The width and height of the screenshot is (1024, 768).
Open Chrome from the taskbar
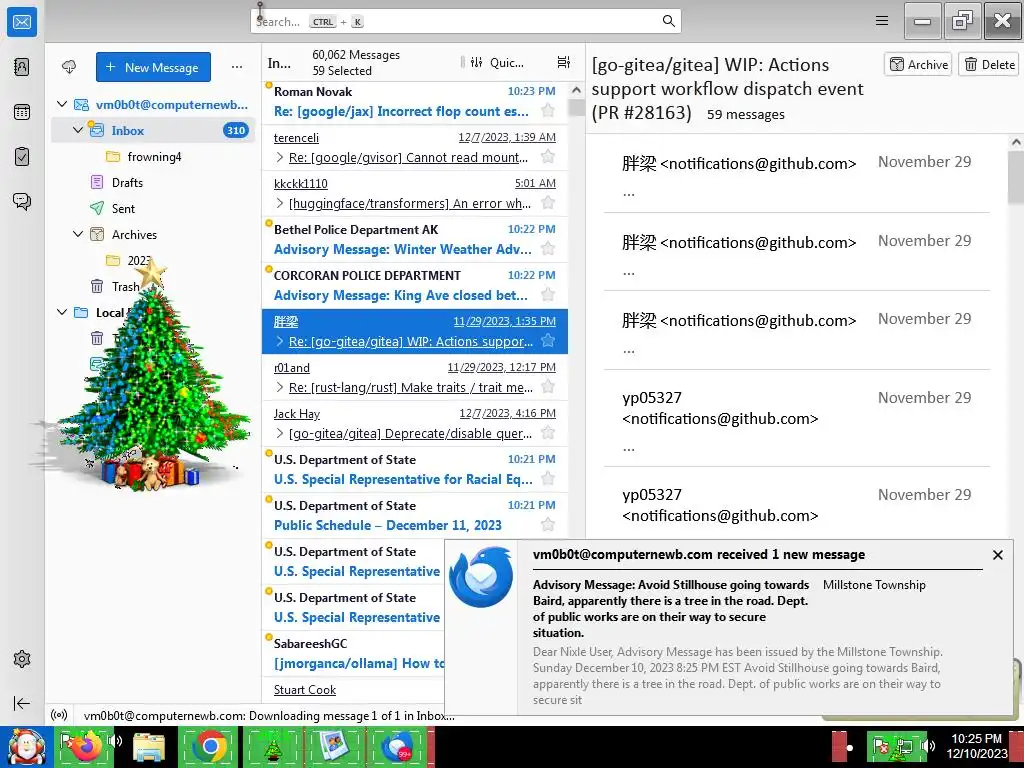click(210, 747)
